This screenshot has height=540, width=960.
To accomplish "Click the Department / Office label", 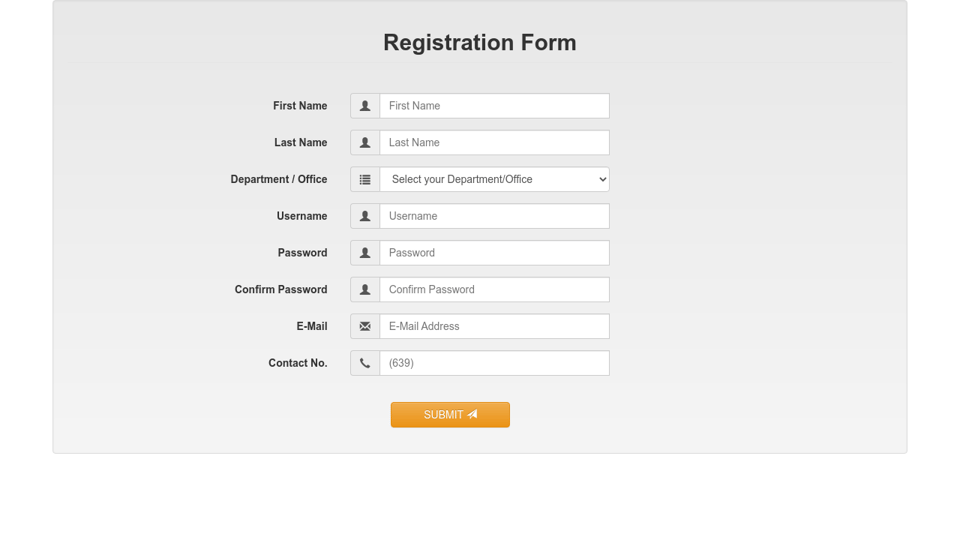I will (279, 180).
